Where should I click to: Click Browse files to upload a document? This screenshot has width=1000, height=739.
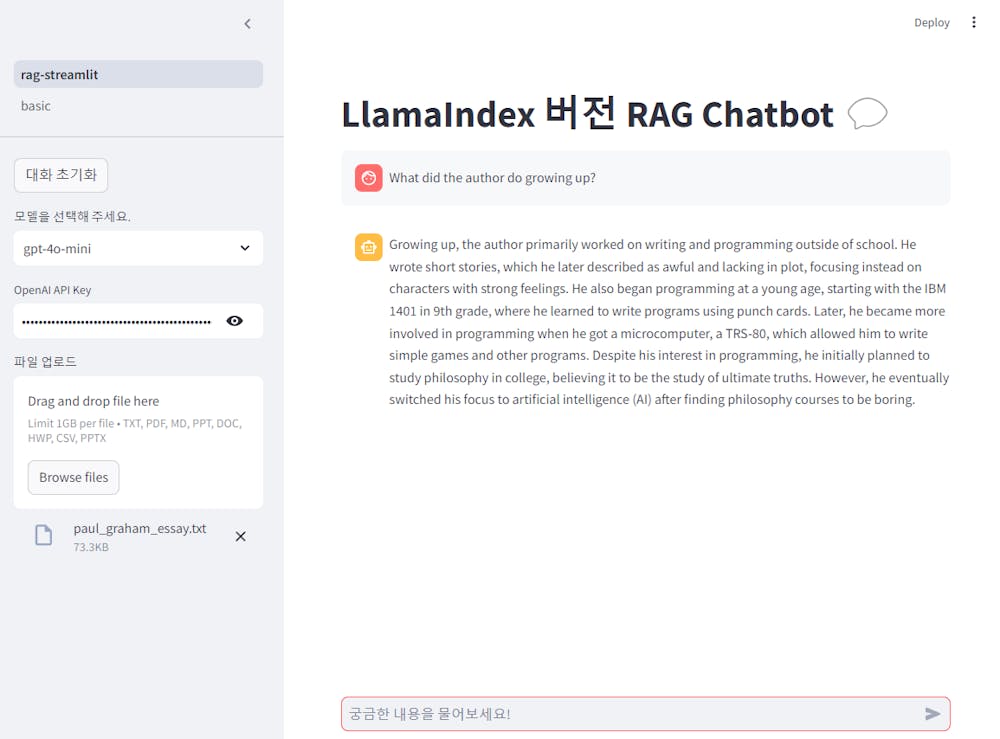[73, 477]
